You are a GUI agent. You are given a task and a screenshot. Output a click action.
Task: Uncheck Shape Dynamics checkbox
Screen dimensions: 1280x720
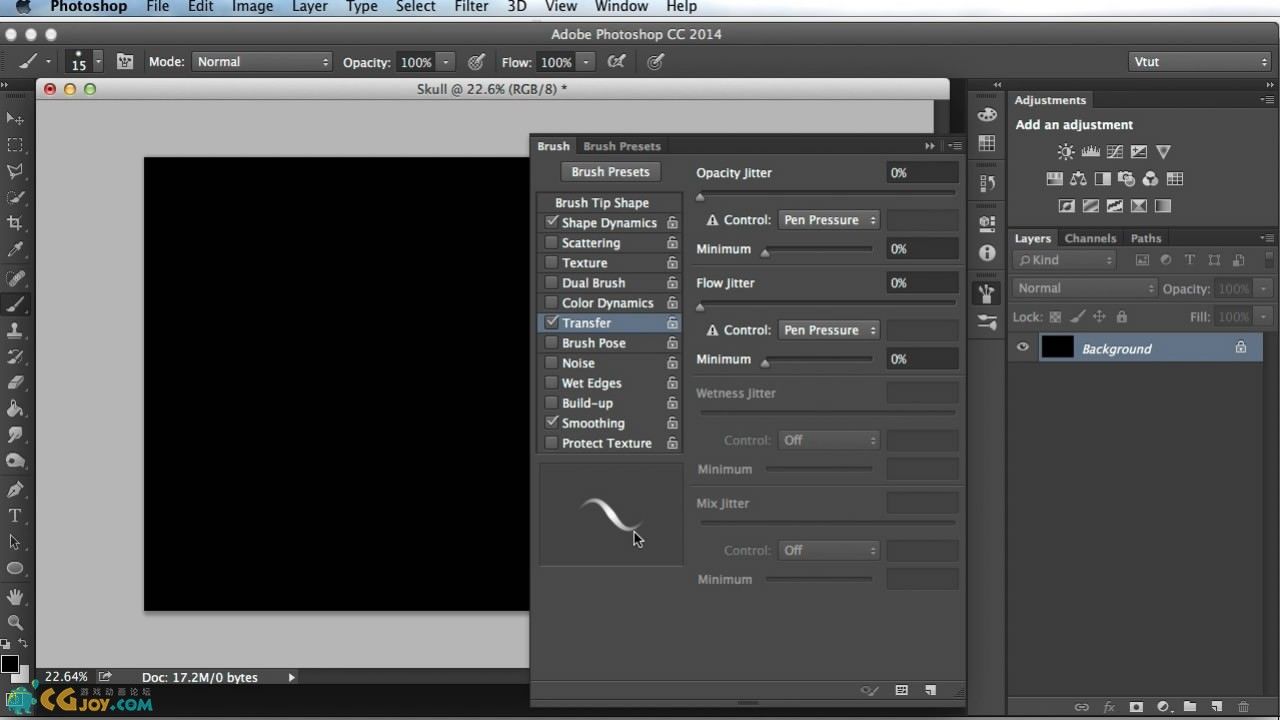(x=551, y=222)
